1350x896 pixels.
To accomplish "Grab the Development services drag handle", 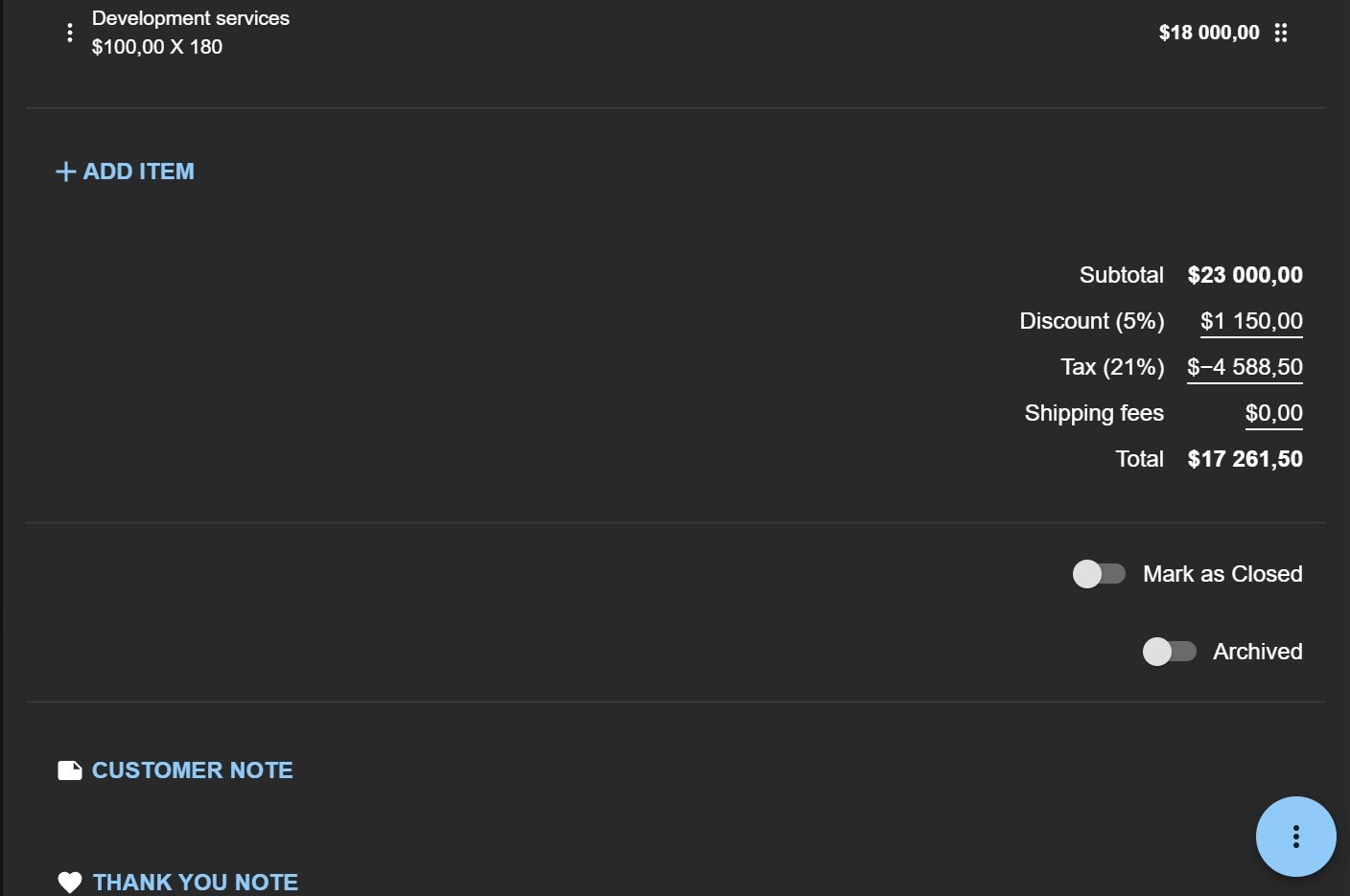I will coord(1281,33).
